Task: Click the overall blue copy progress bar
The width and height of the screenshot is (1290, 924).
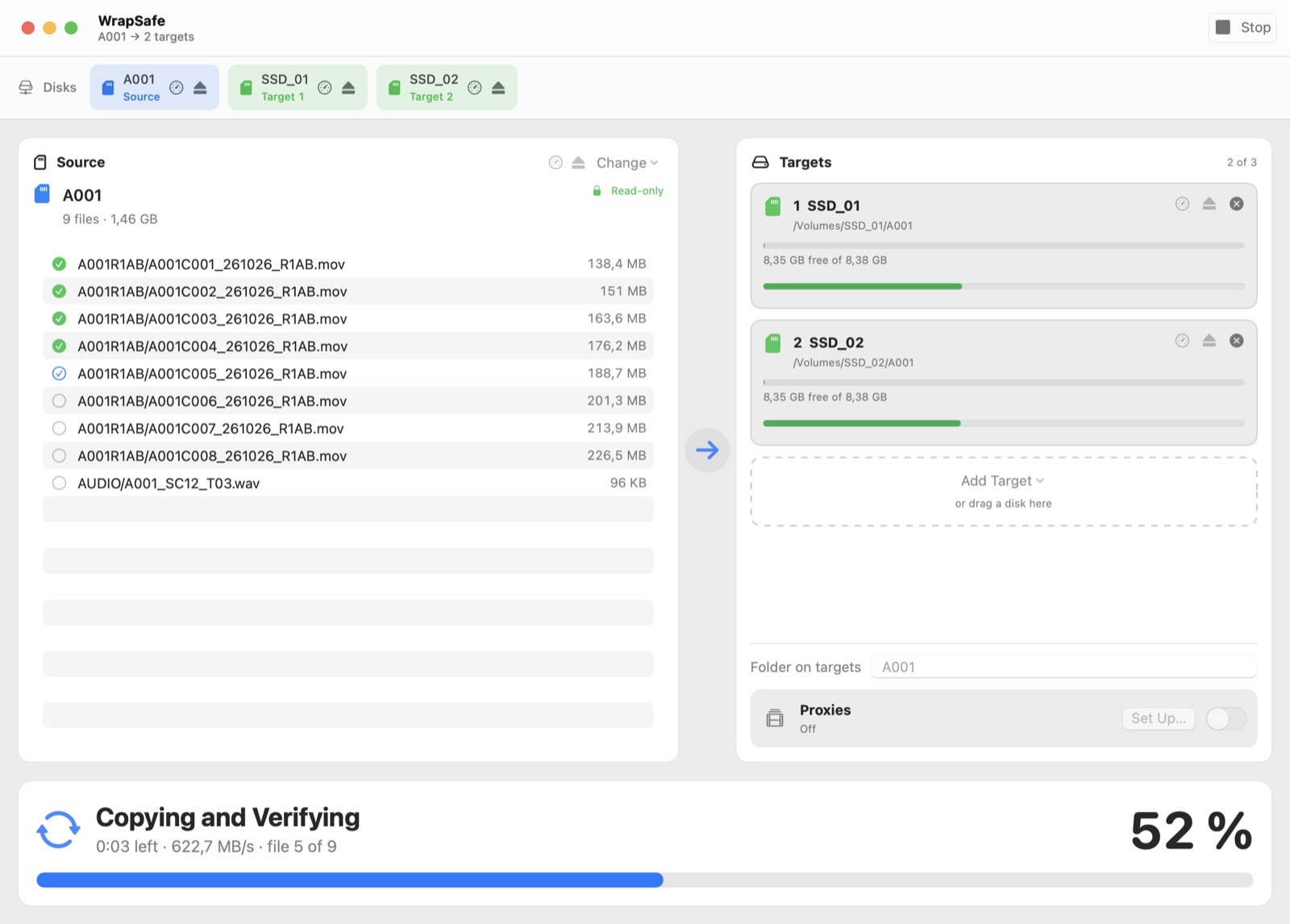Action: tap(645, 880)
